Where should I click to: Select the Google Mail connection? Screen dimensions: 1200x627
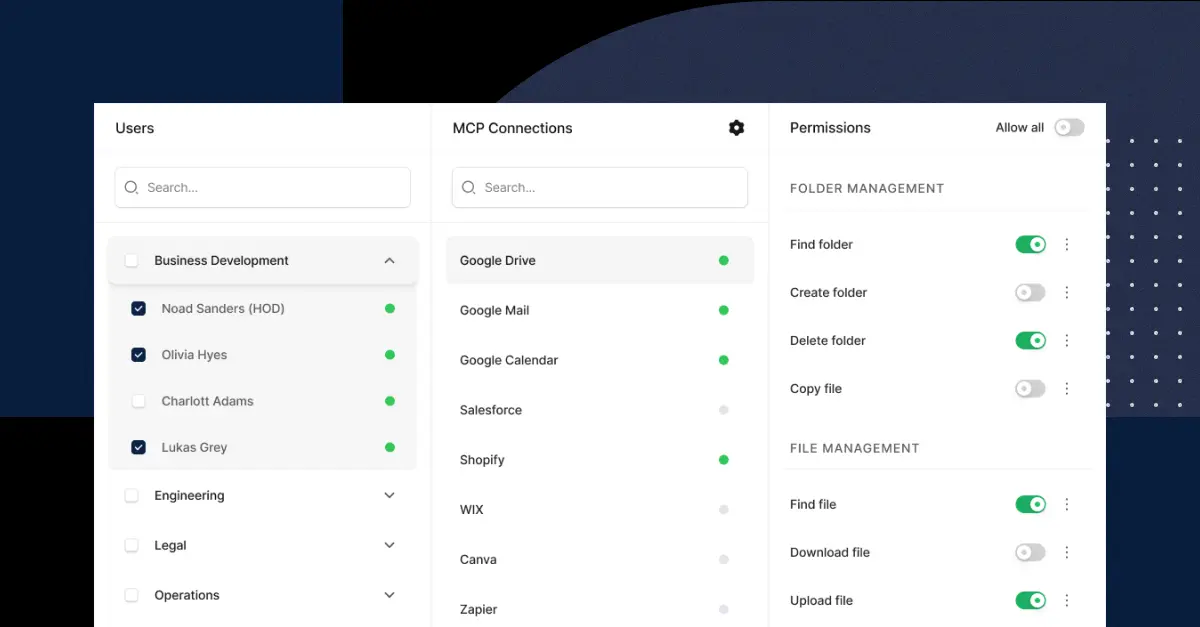point(494,310)
